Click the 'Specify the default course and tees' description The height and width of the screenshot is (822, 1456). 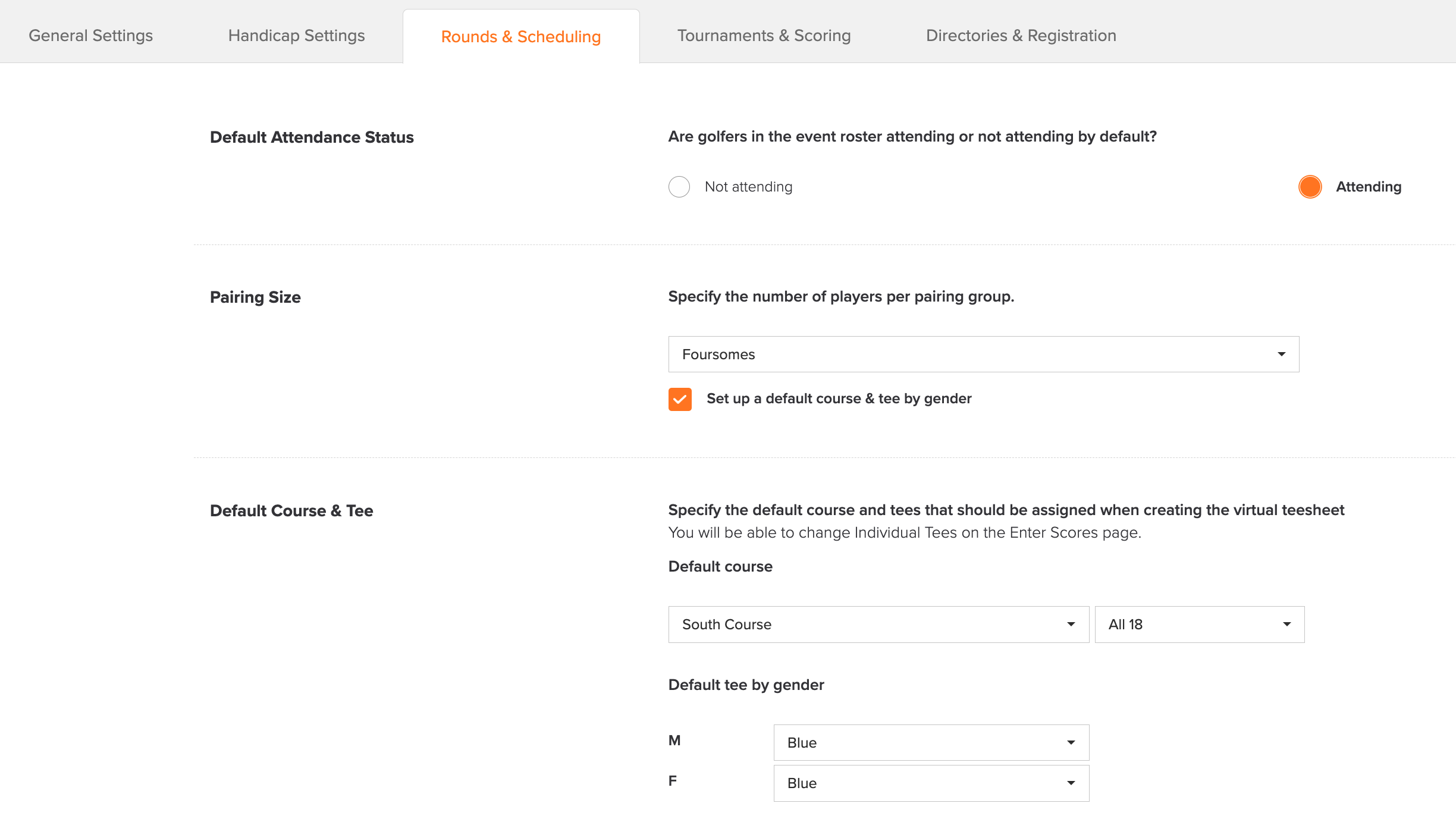(x=1006, y=510)
